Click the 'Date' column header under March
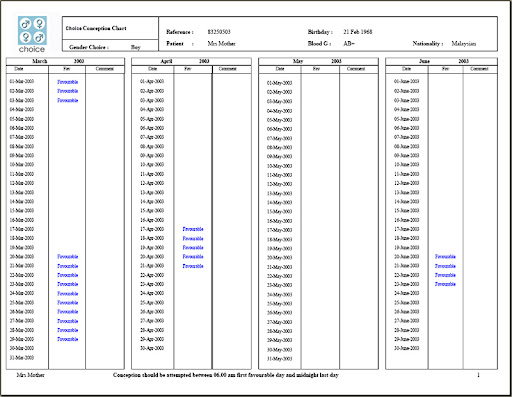Image resolution: width=512 pixels, height=397 pixels. coord(19,69)
